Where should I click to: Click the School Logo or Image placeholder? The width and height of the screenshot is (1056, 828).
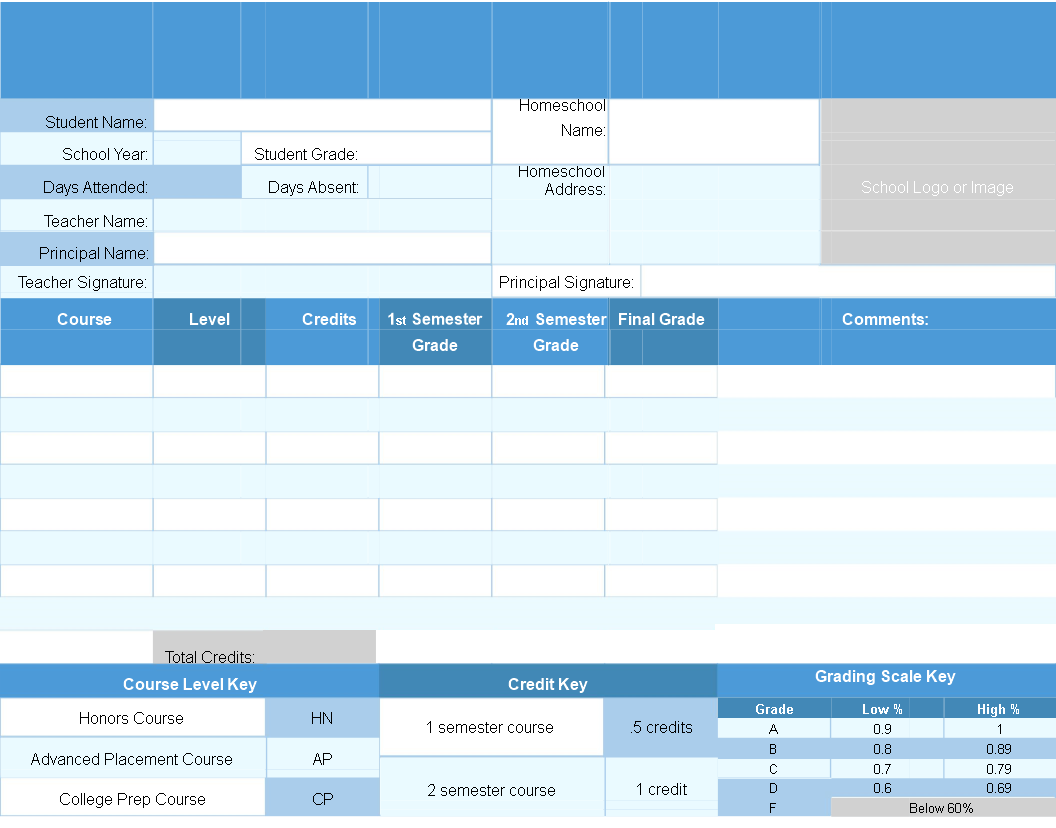pyautogui.click(x=937, y=181)
